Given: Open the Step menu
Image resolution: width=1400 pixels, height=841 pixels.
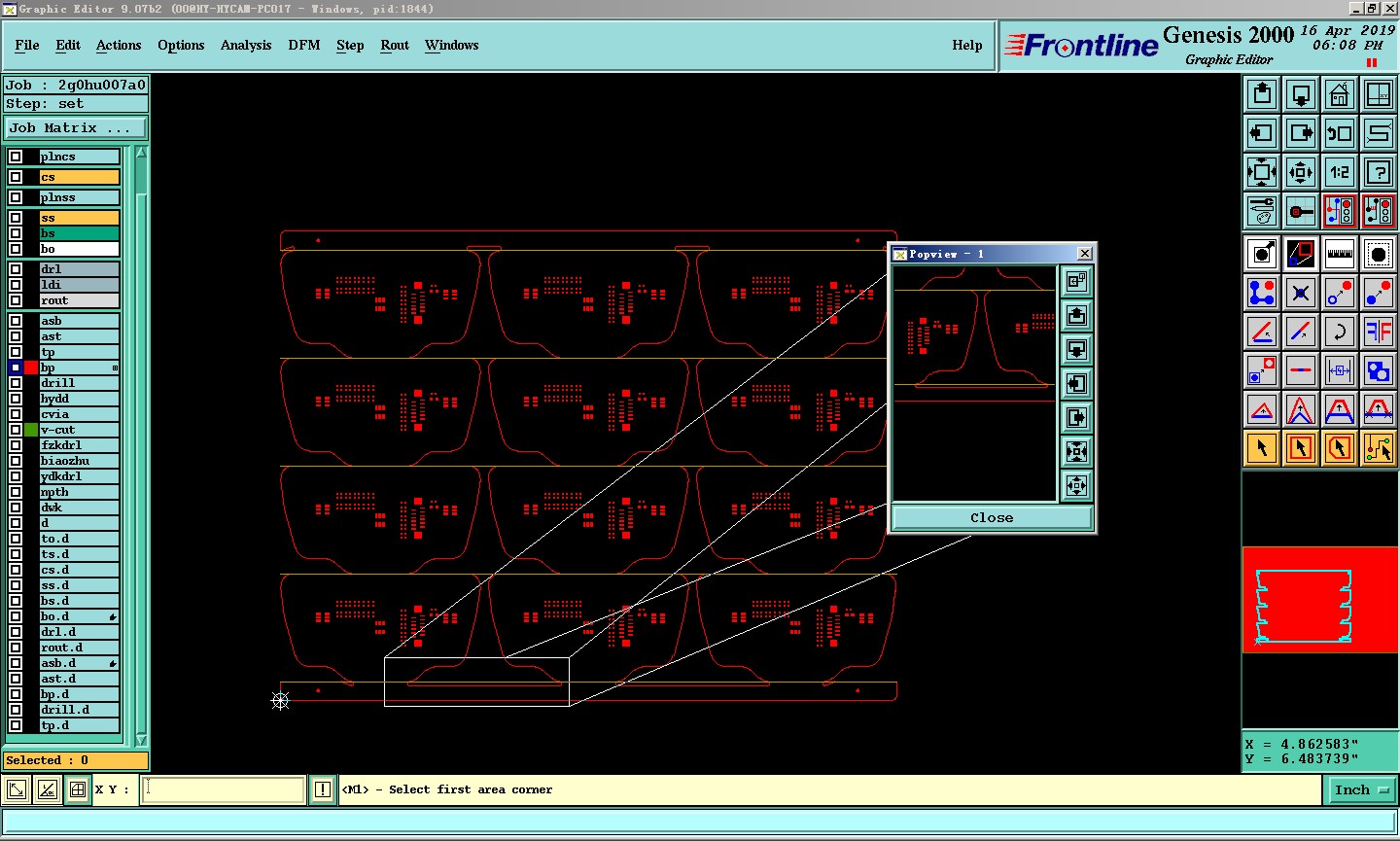Looking at the screenshot, I should [x=350, y=45].
